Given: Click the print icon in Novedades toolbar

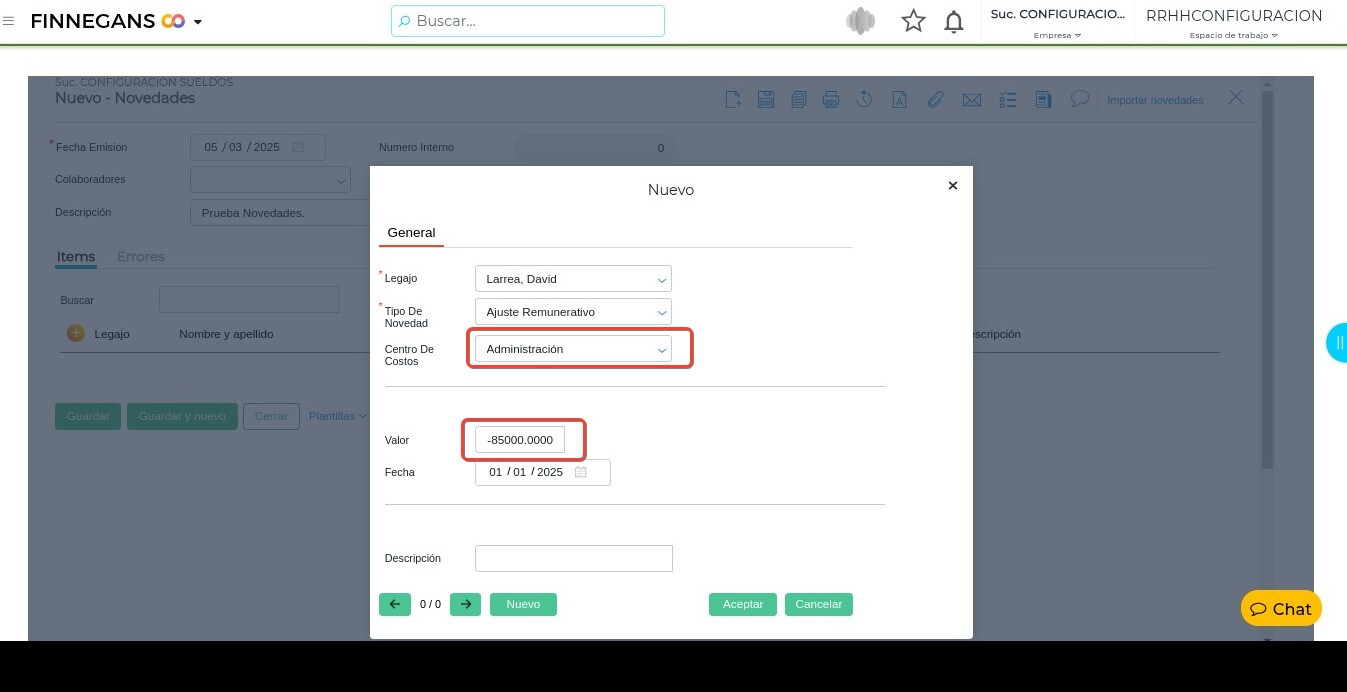Looking at the screenshot, I should pyautogui.click(x=831, y=99).
